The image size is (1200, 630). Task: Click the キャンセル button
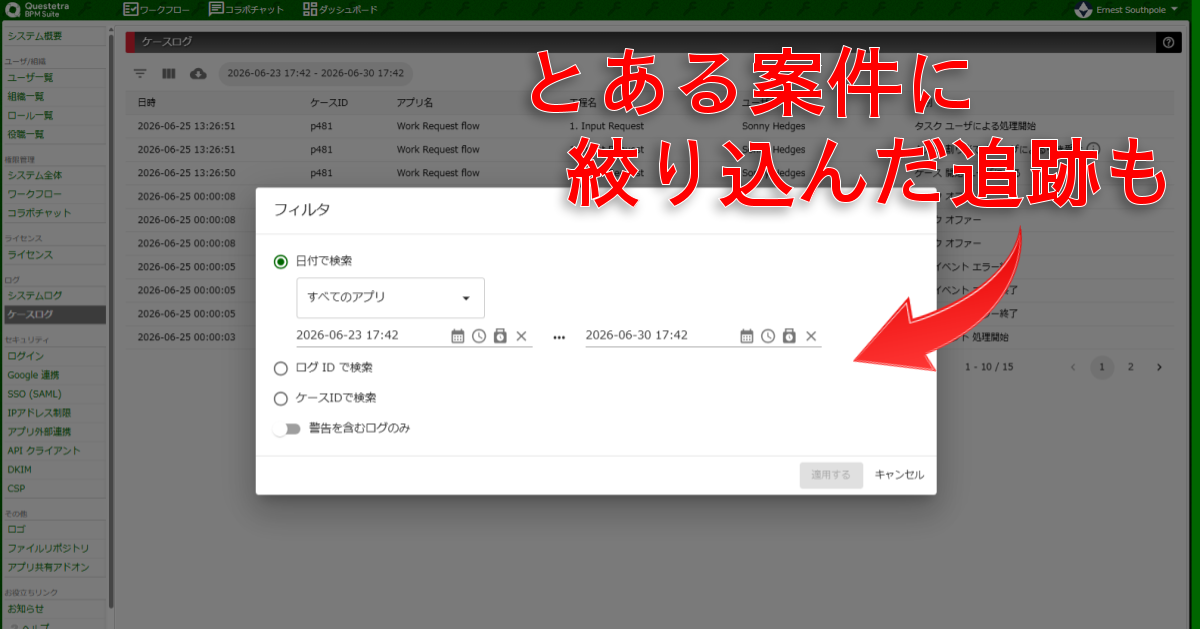[x=899, y=475]
